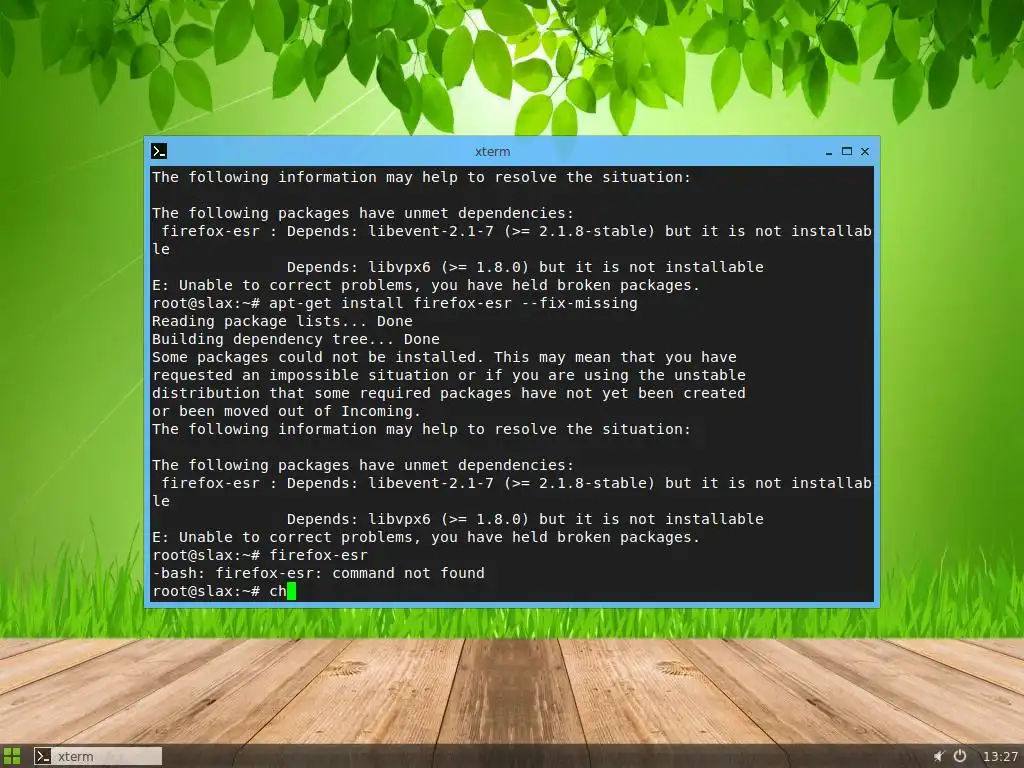Click 'or been moved out of Incoming.' line
The width and height of the screenshot is (1024, 768).
click(287, 411)
